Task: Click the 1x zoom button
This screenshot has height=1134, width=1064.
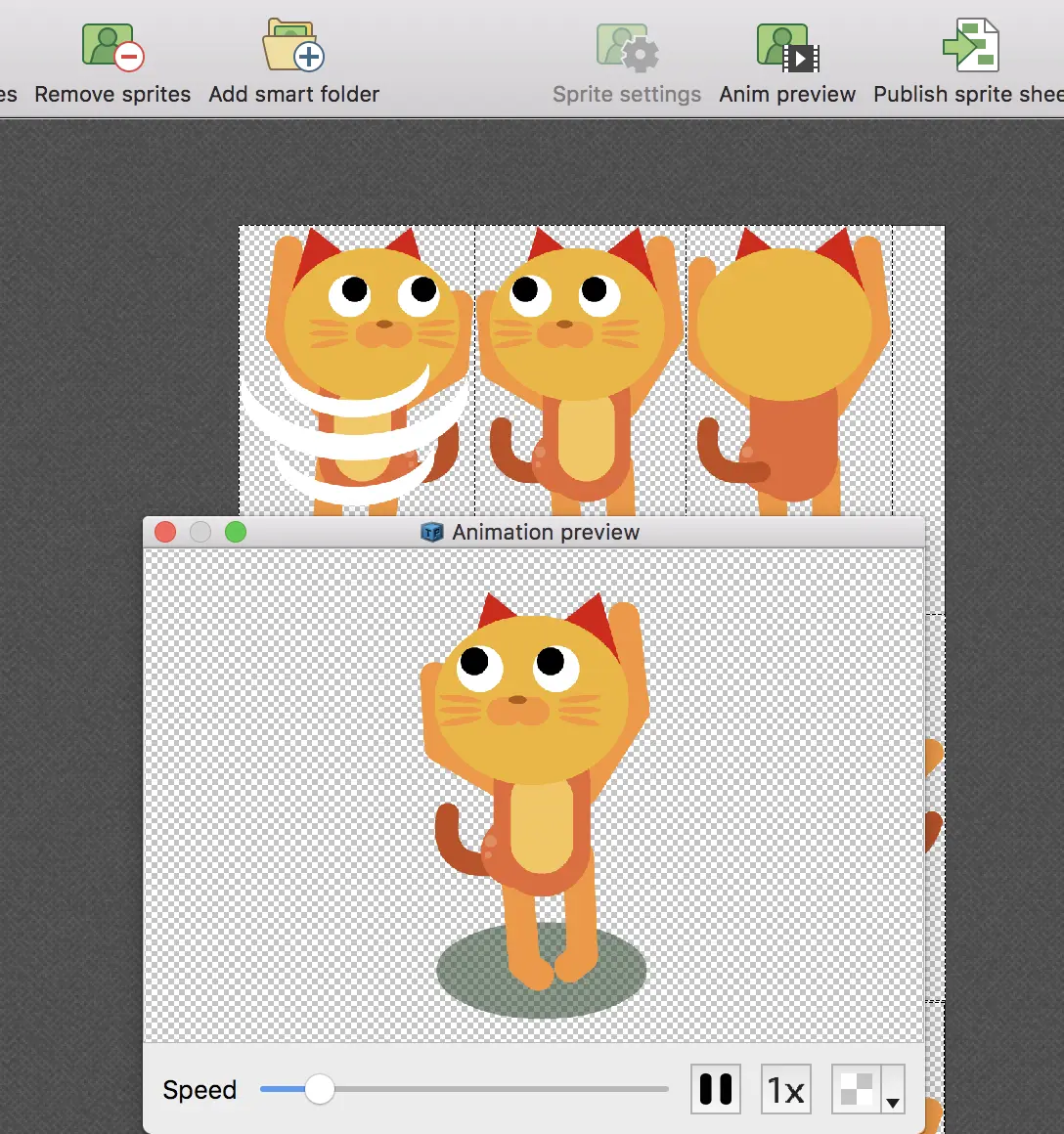Action: (x=785, y=1088)
